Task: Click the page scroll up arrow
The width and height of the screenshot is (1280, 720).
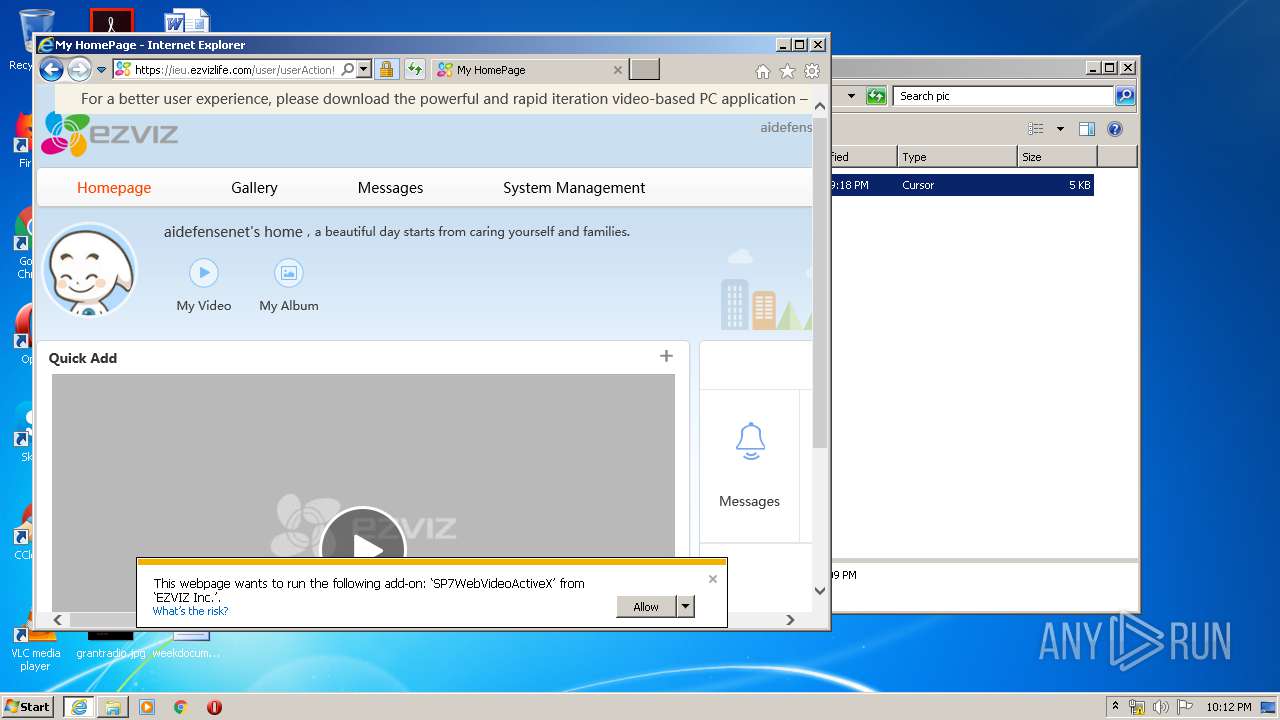Action: click(820, 105)
